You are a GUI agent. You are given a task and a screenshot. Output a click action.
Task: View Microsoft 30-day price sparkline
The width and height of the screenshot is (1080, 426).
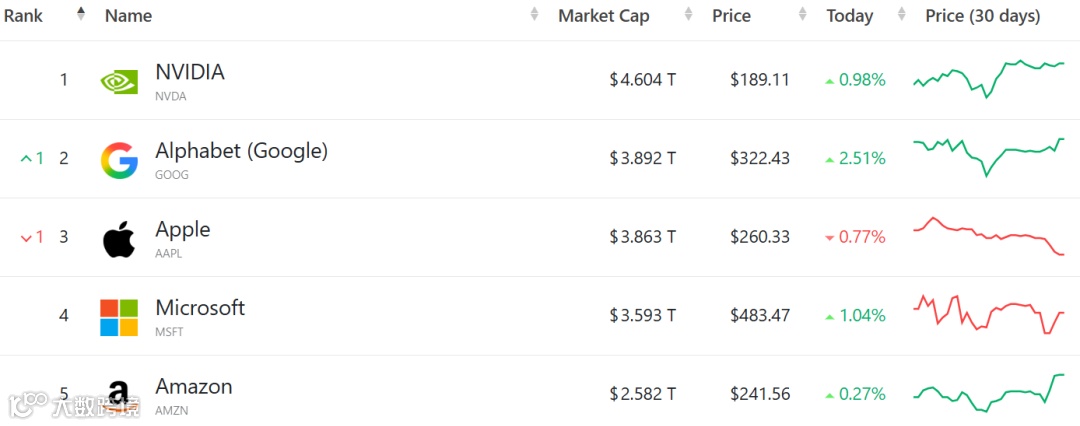[x=988, y=314]
